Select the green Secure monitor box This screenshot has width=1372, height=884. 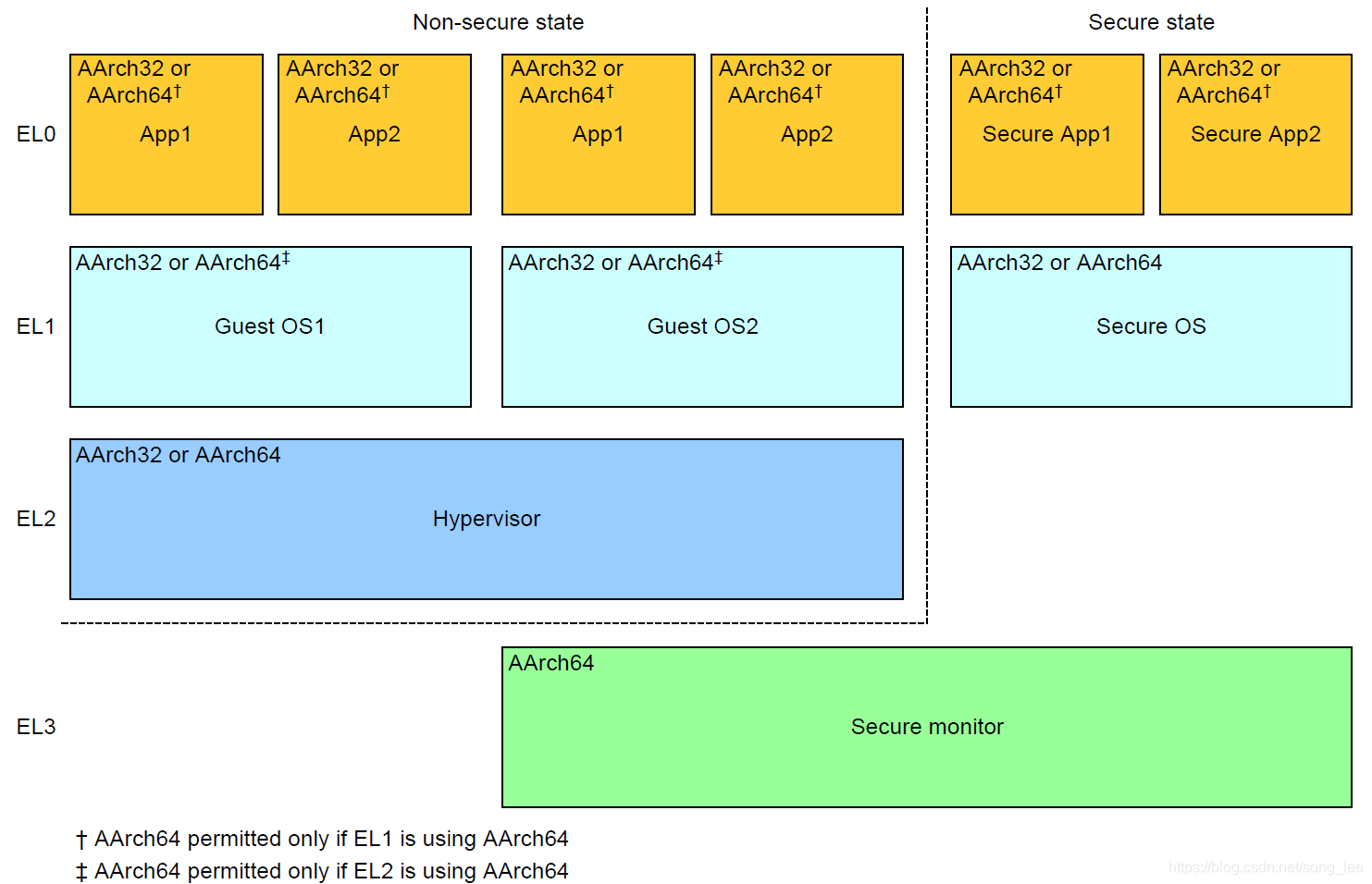tap(927, 727)
